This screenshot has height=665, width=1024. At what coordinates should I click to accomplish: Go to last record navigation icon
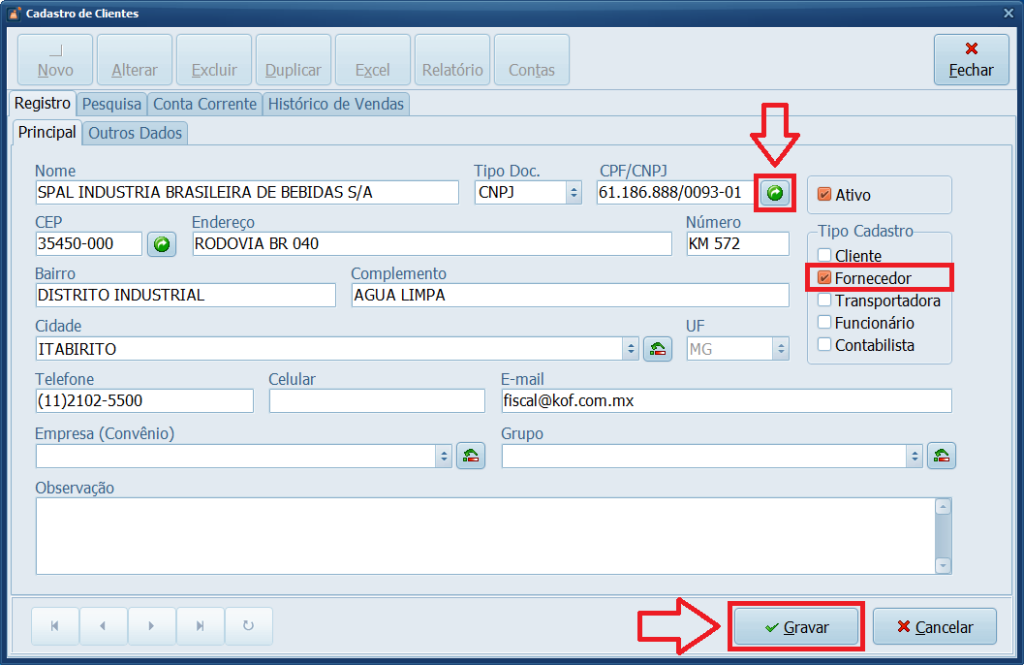[200, 626]
